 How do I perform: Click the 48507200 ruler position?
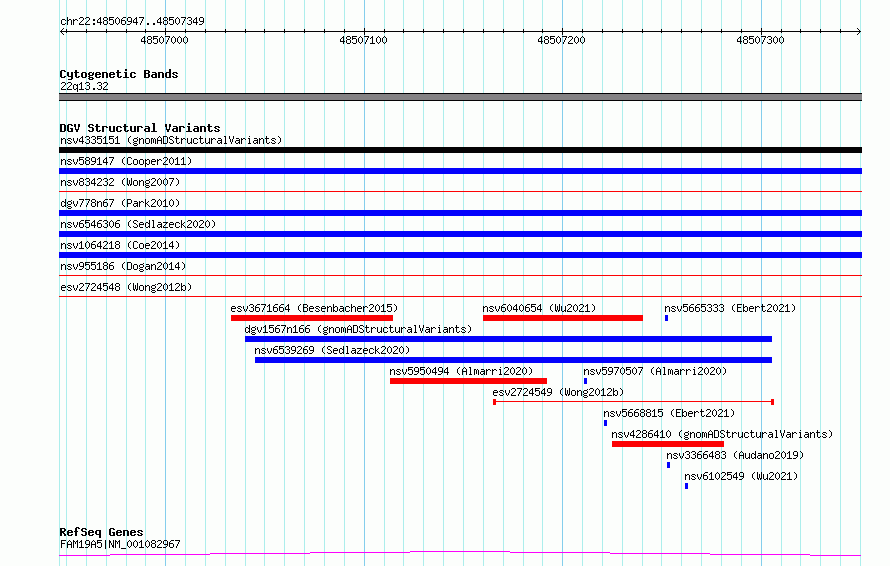561,40
